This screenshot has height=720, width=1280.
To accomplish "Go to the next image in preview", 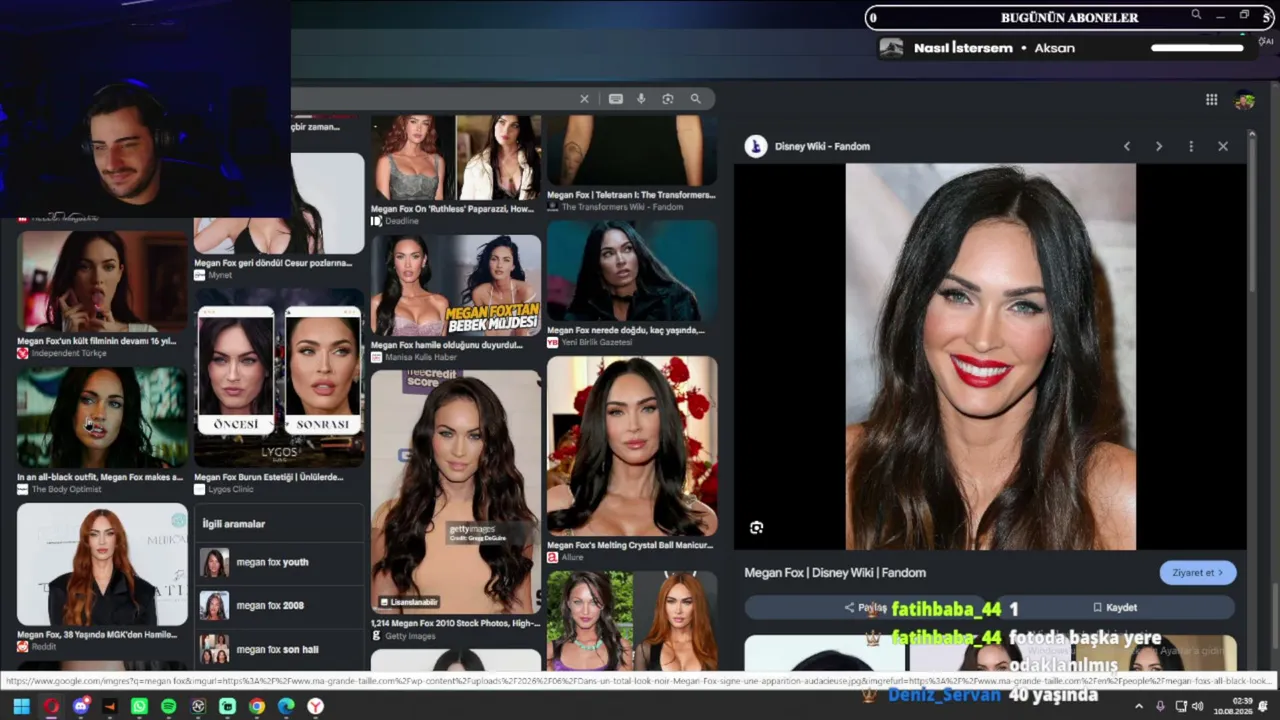I will coord(1159,146).
